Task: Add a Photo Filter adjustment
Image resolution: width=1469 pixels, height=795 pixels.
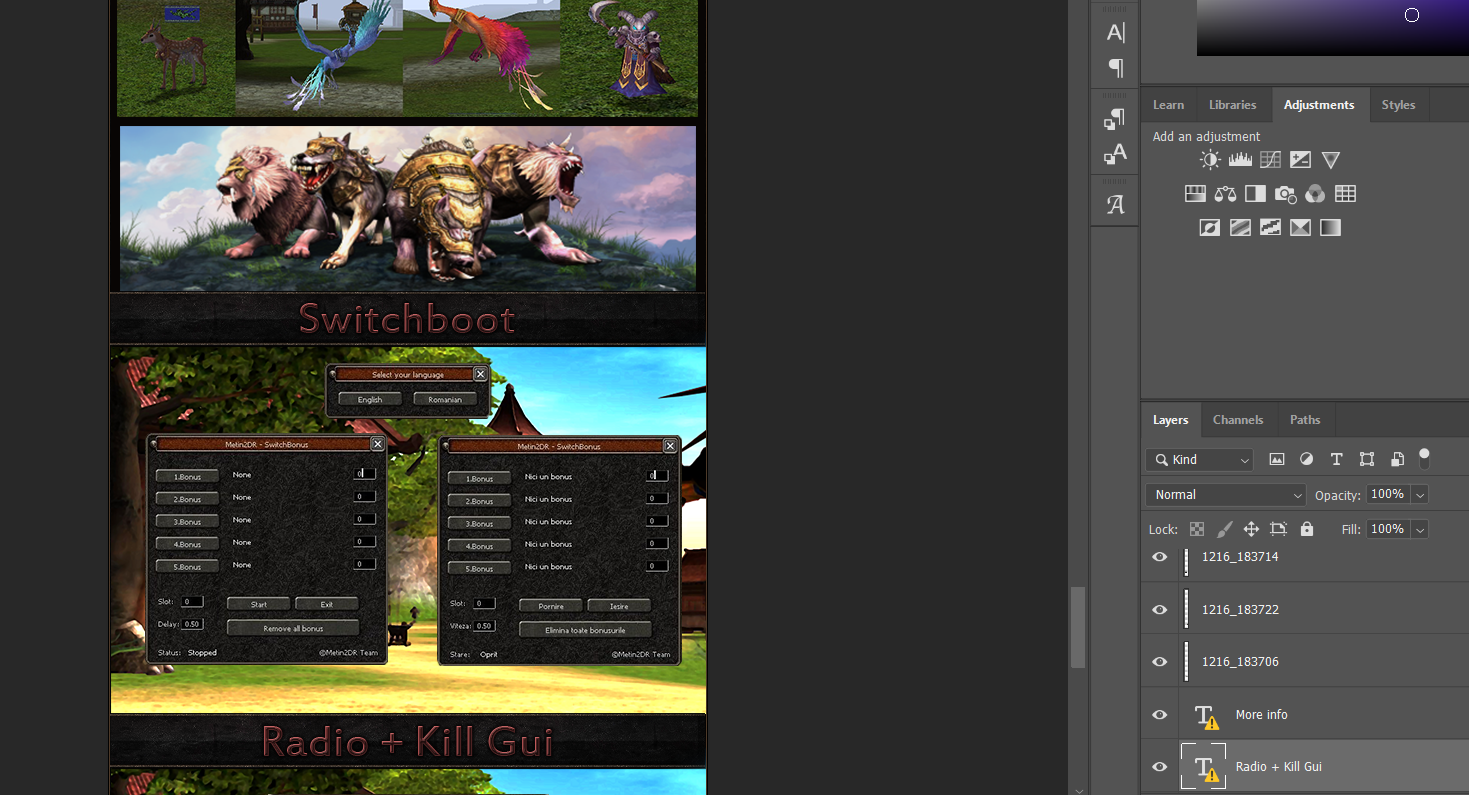Action: coord(1285,194)
